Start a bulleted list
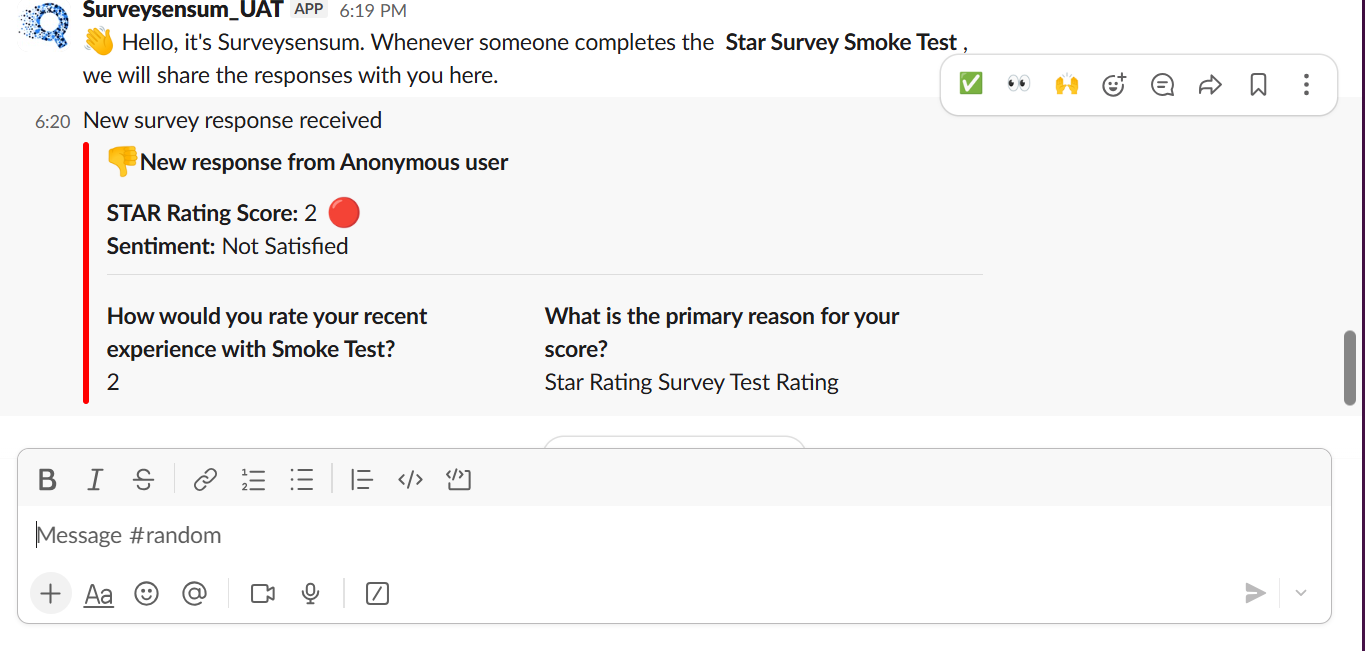The width and height of the screenshot is (1365, 651). click(302, 480)
